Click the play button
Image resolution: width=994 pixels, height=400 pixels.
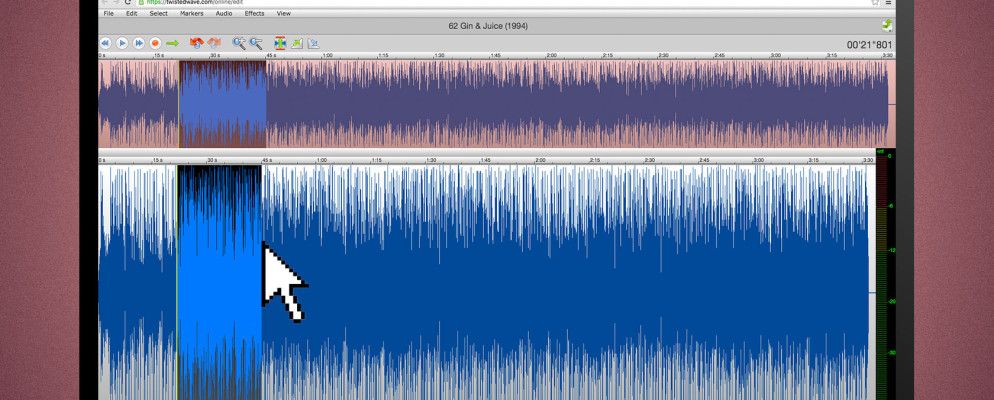[x=122, y=43]
